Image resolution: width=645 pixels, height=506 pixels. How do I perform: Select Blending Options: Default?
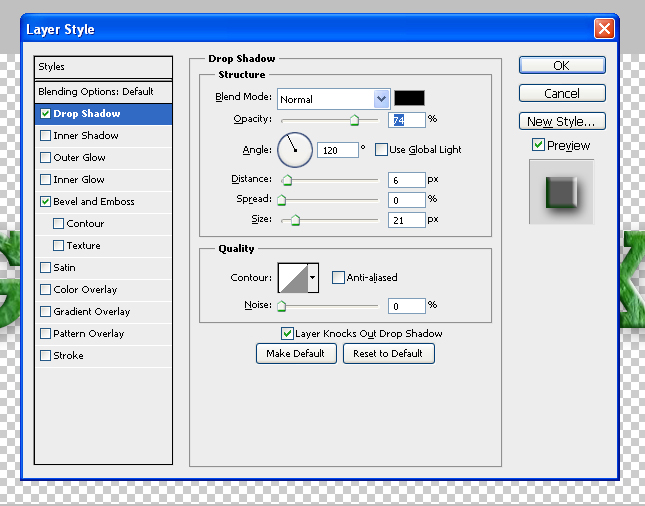tap(96, 92)
